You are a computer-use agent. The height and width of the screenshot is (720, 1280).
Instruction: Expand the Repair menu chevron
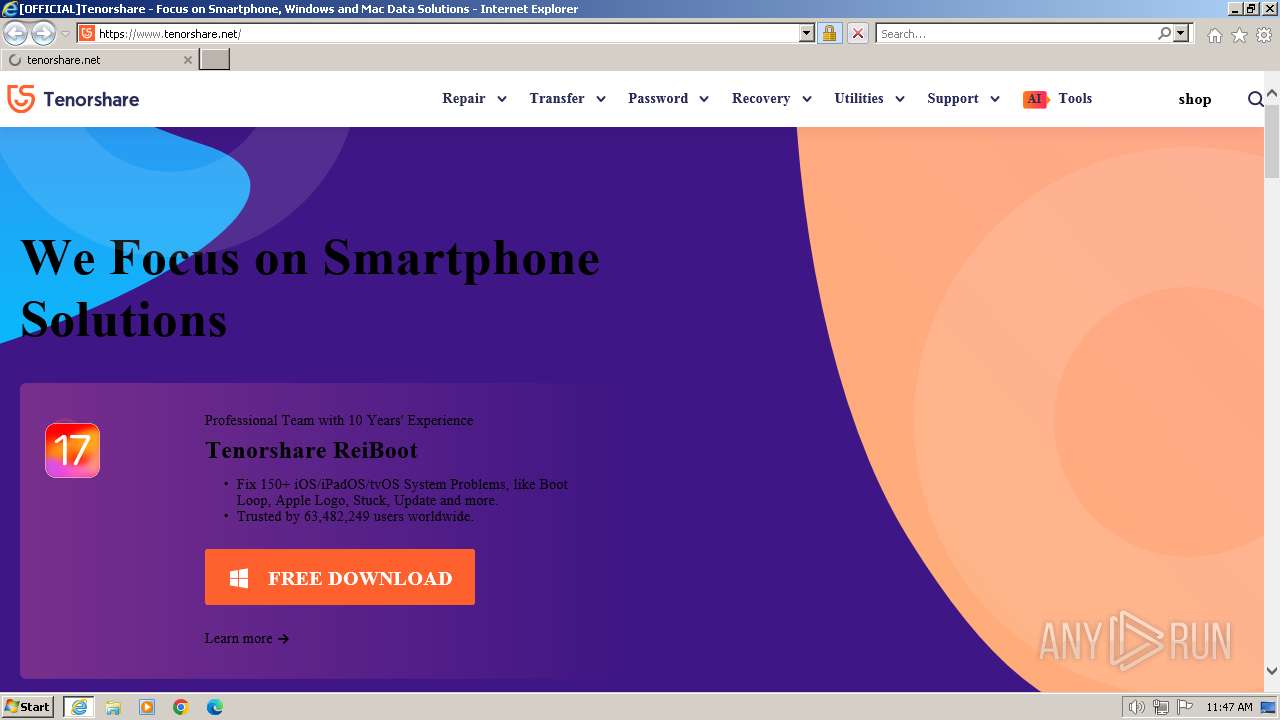(502, 99)
